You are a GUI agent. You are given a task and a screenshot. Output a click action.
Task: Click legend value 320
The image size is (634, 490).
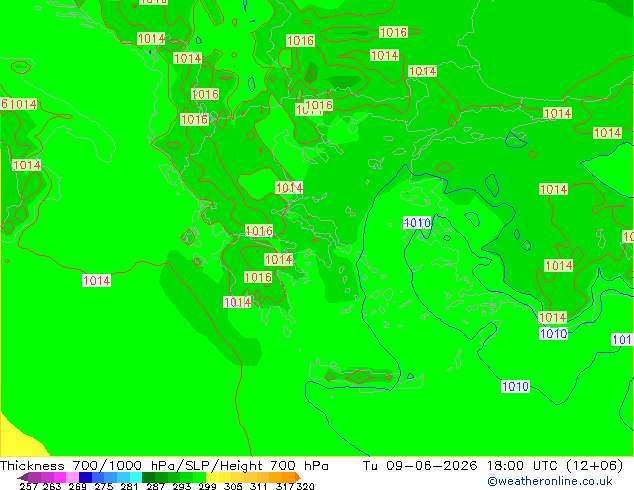click(305, 486)
